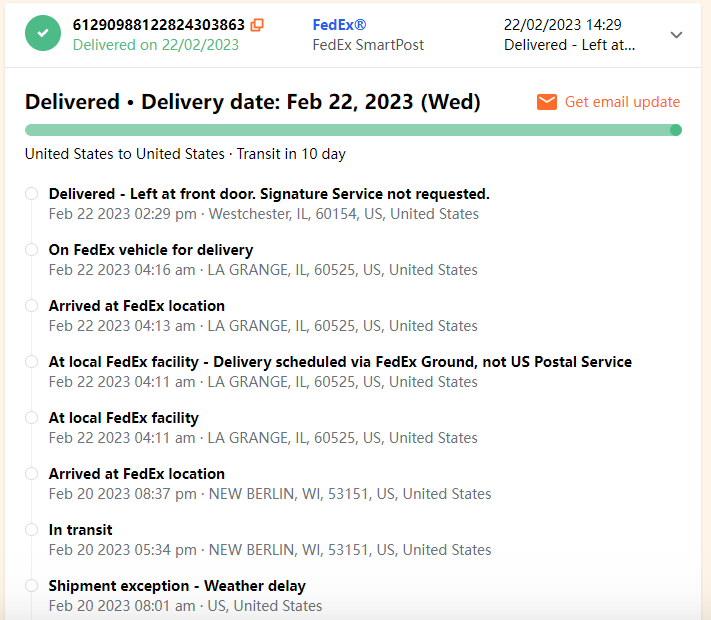Select the "Delivered - Left at front door" timeline marker
The height and width of the screenshot is (620, 711).
click(x=32, y=194)
